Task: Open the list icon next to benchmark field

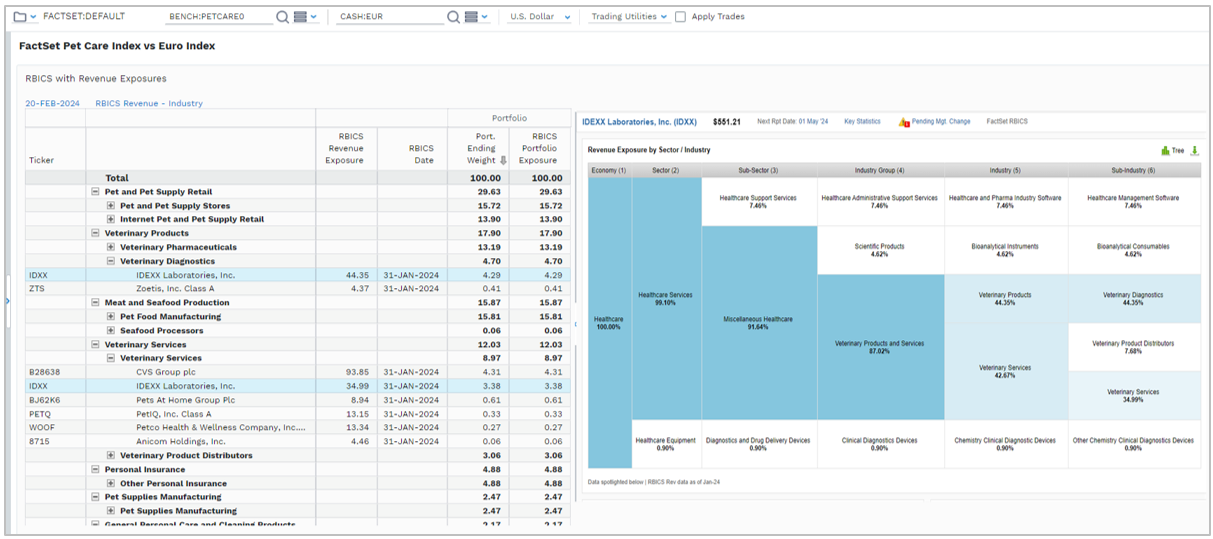Action: point(301,17)
